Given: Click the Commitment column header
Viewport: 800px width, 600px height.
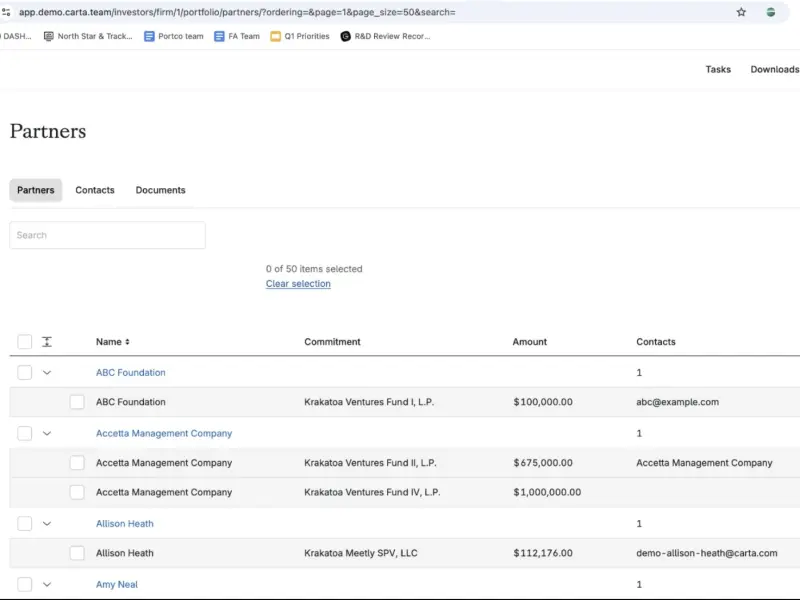Looking at the screenshot, I should coord(332,342).
